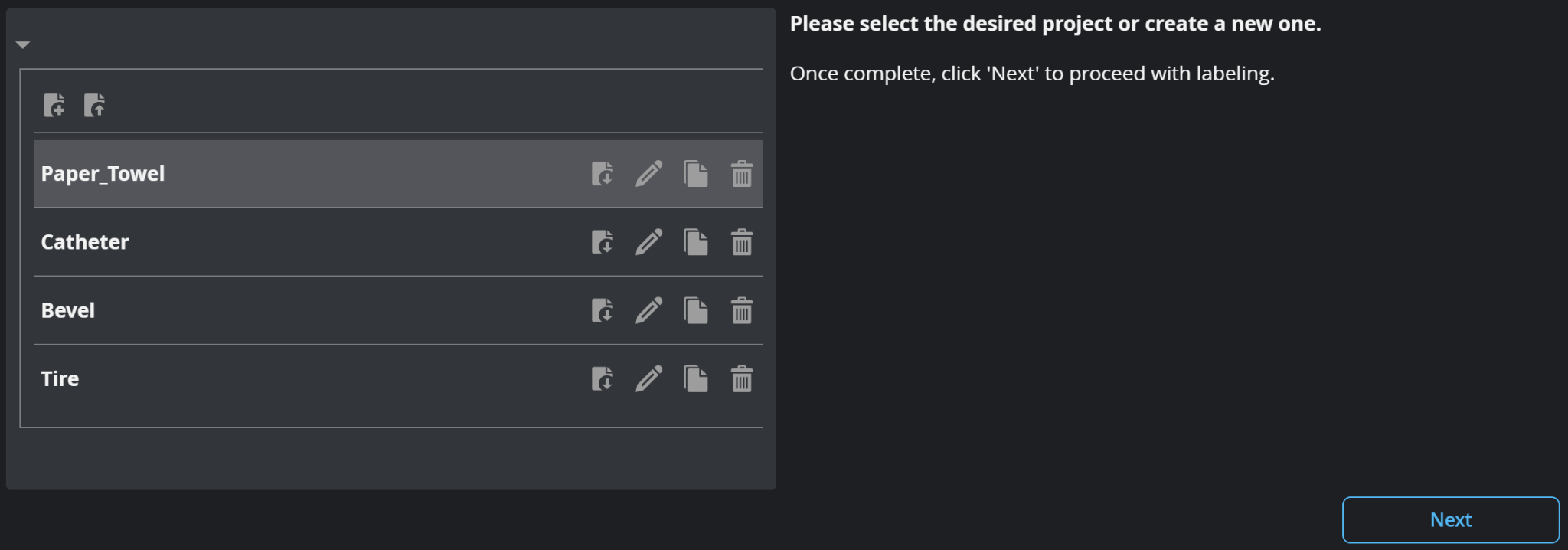This screenshot has height=550, width=1568.
Task: Collapse the project list panel arrow
Action: coord(23,45)
